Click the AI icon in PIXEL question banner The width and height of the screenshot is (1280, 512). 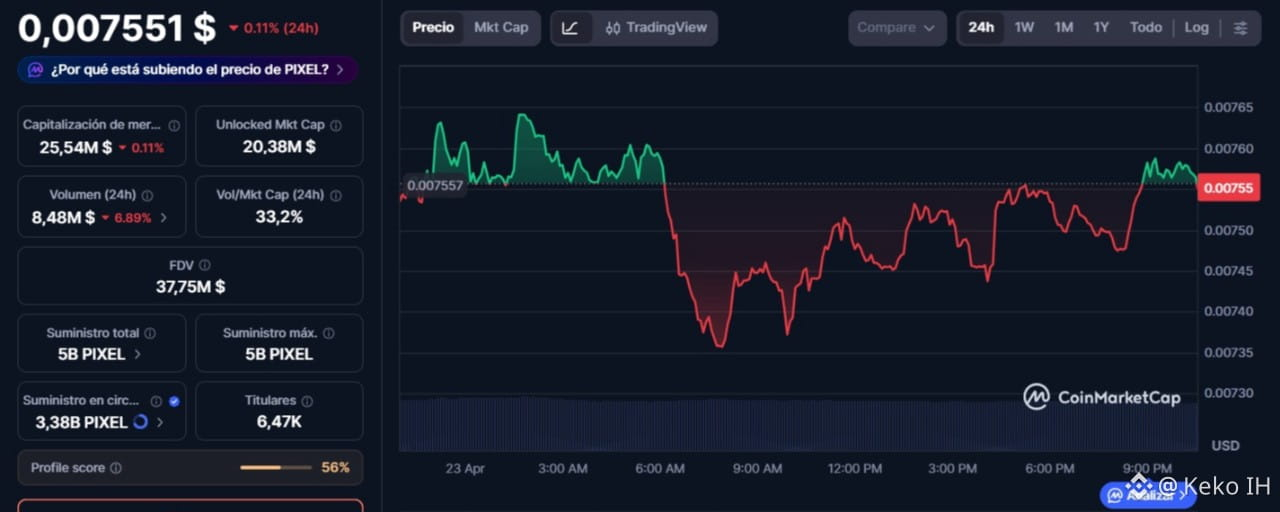pyautogui.click(x=35, y=70)
